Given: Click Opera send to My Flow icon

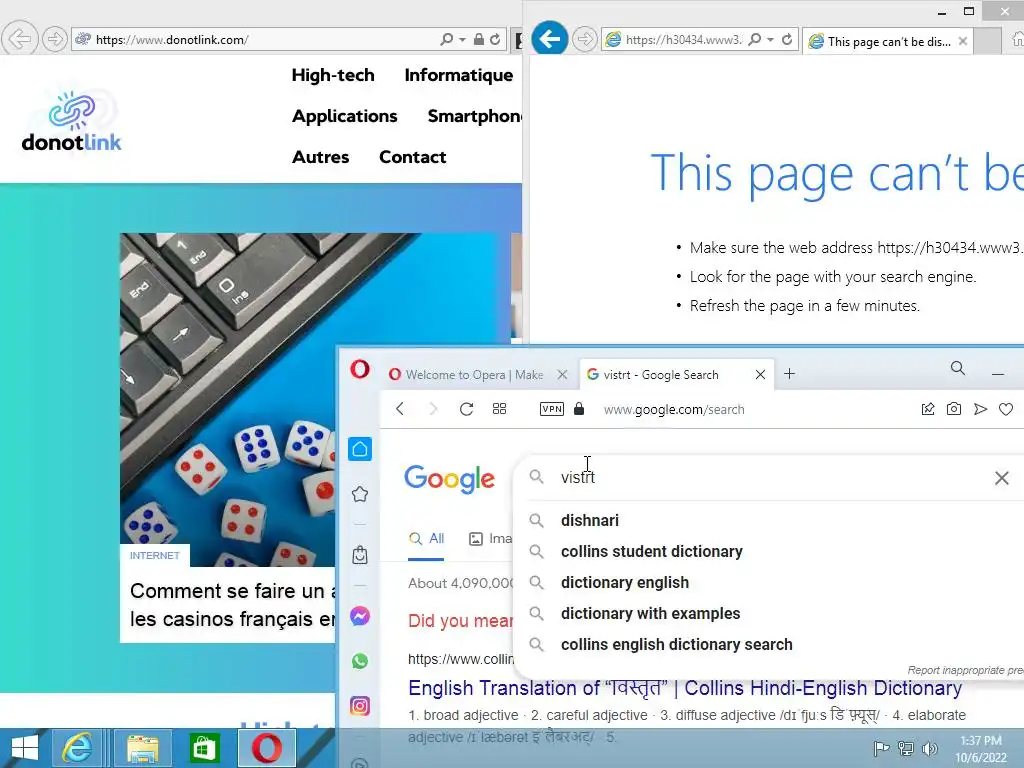Looking at the screenshot, I should (x=980, y=409).
